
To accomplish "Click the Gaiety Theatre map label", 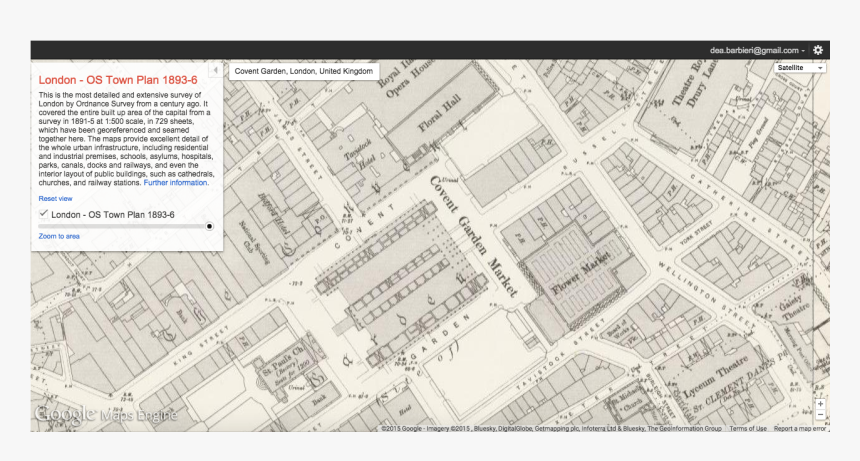I will pos(793,310).
